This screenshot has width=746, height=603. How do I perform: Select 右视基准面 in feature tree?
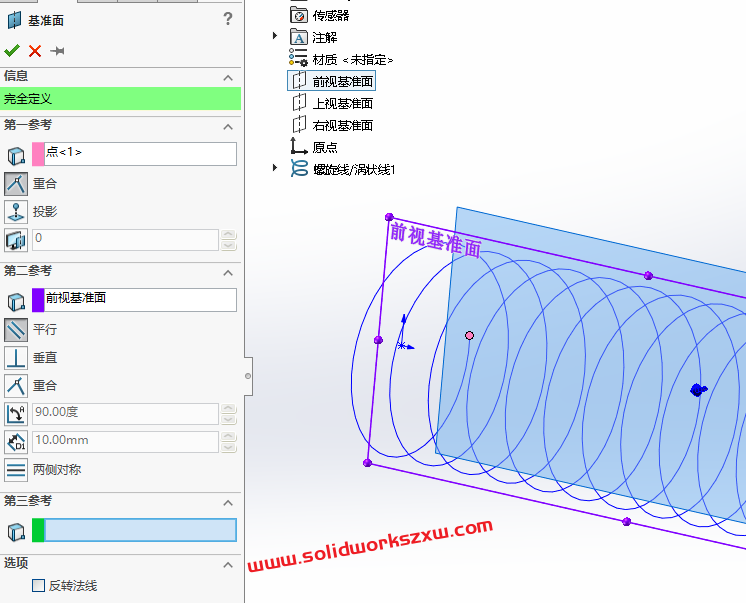coord(343,125)
